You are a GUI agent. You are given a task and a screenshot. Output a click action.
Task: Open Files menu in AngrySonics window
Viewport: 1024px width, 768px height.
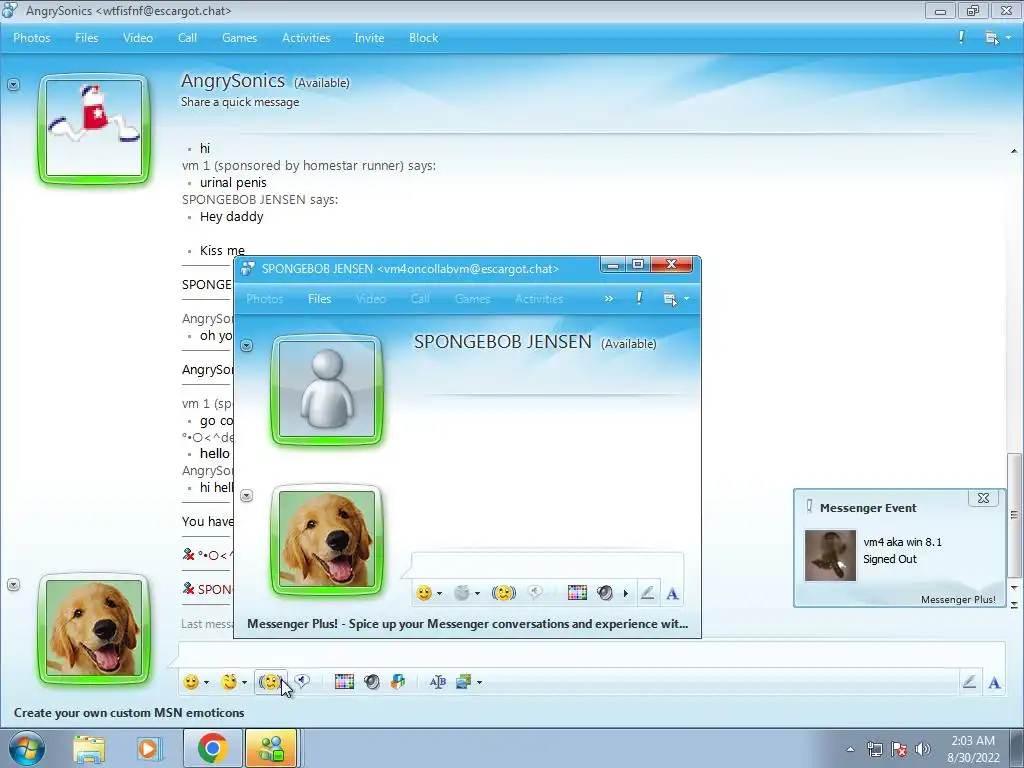point(86,38)
